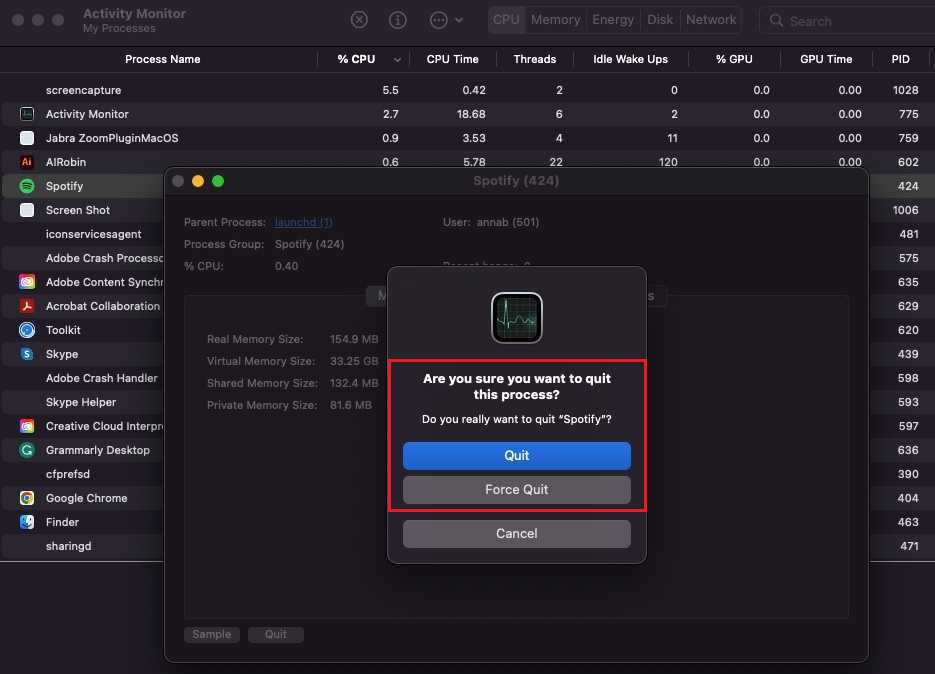Switch to the CPU tab

click(506, 20)
